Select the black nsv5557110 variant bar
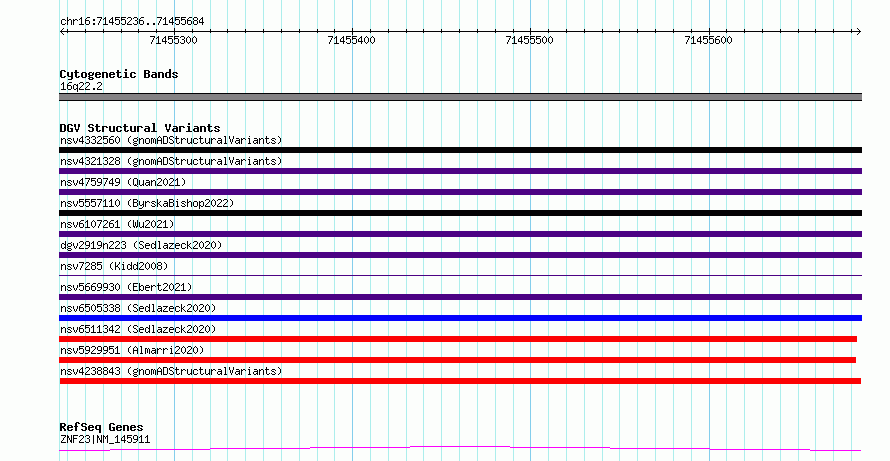 point(460,213)
